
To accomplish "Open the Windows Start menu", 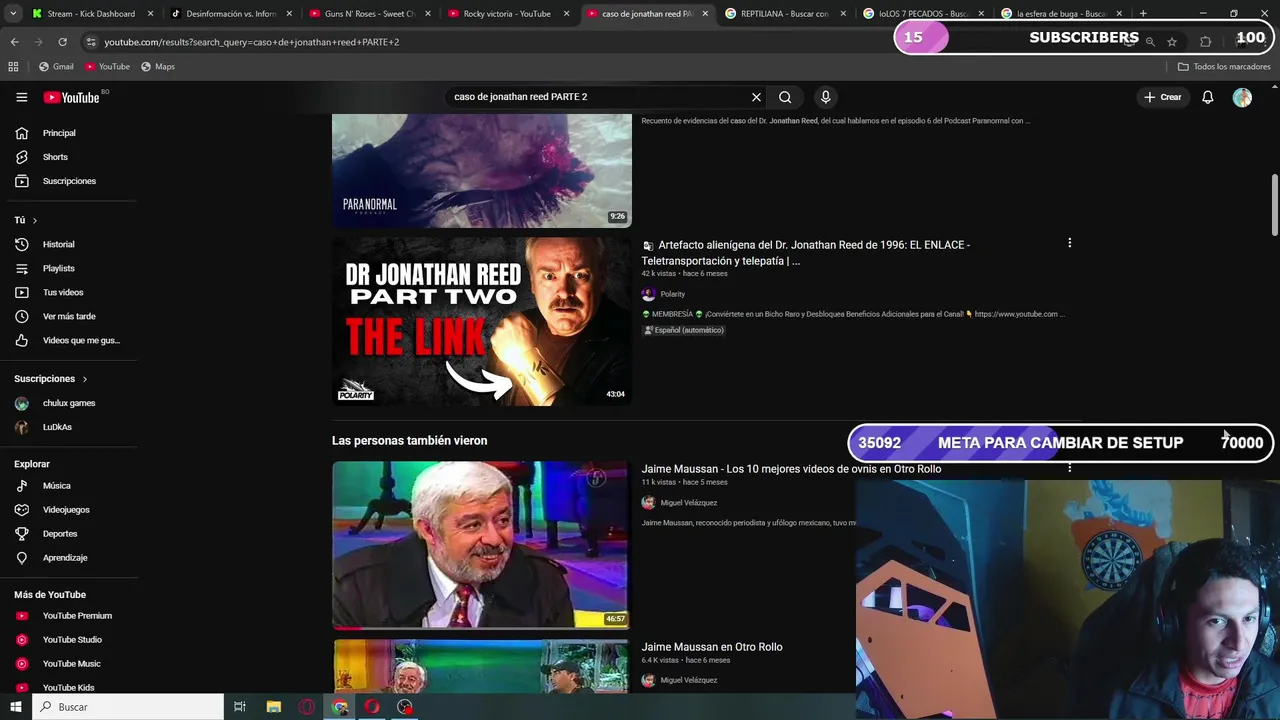I will 15,707.
